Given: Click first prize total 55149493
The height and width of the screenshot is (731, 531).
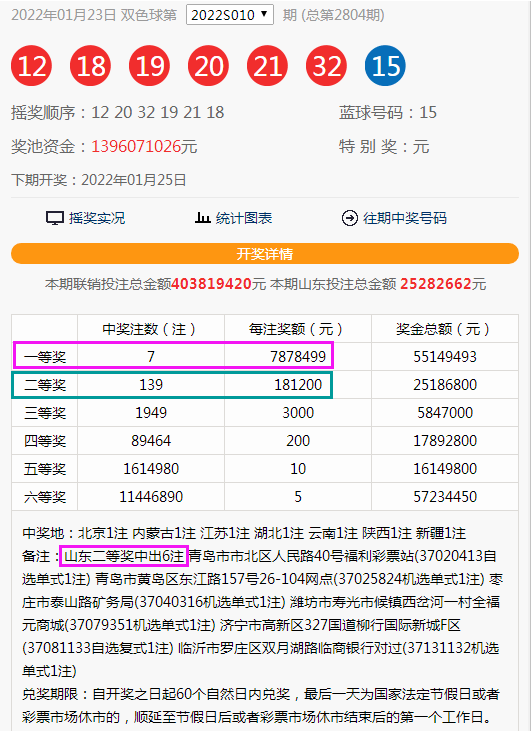Looking at the screenshot, I should coord(445,357).
